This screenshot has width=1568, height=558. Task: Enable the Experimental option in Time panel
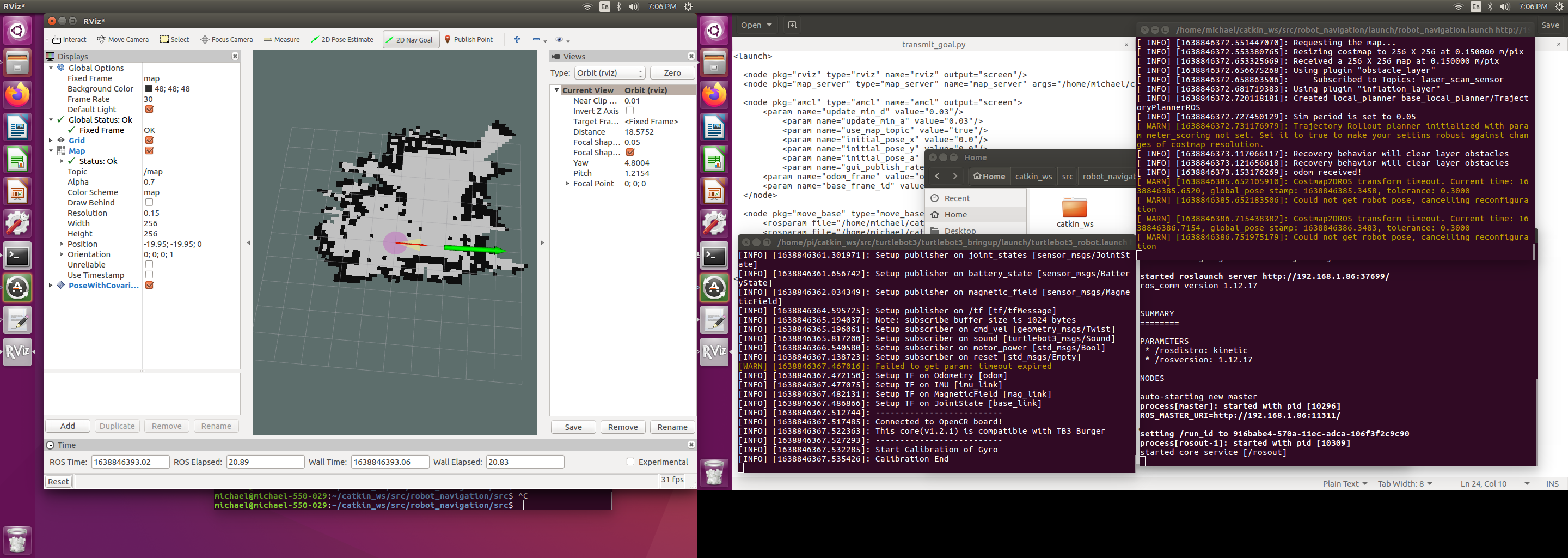point(630,461)
